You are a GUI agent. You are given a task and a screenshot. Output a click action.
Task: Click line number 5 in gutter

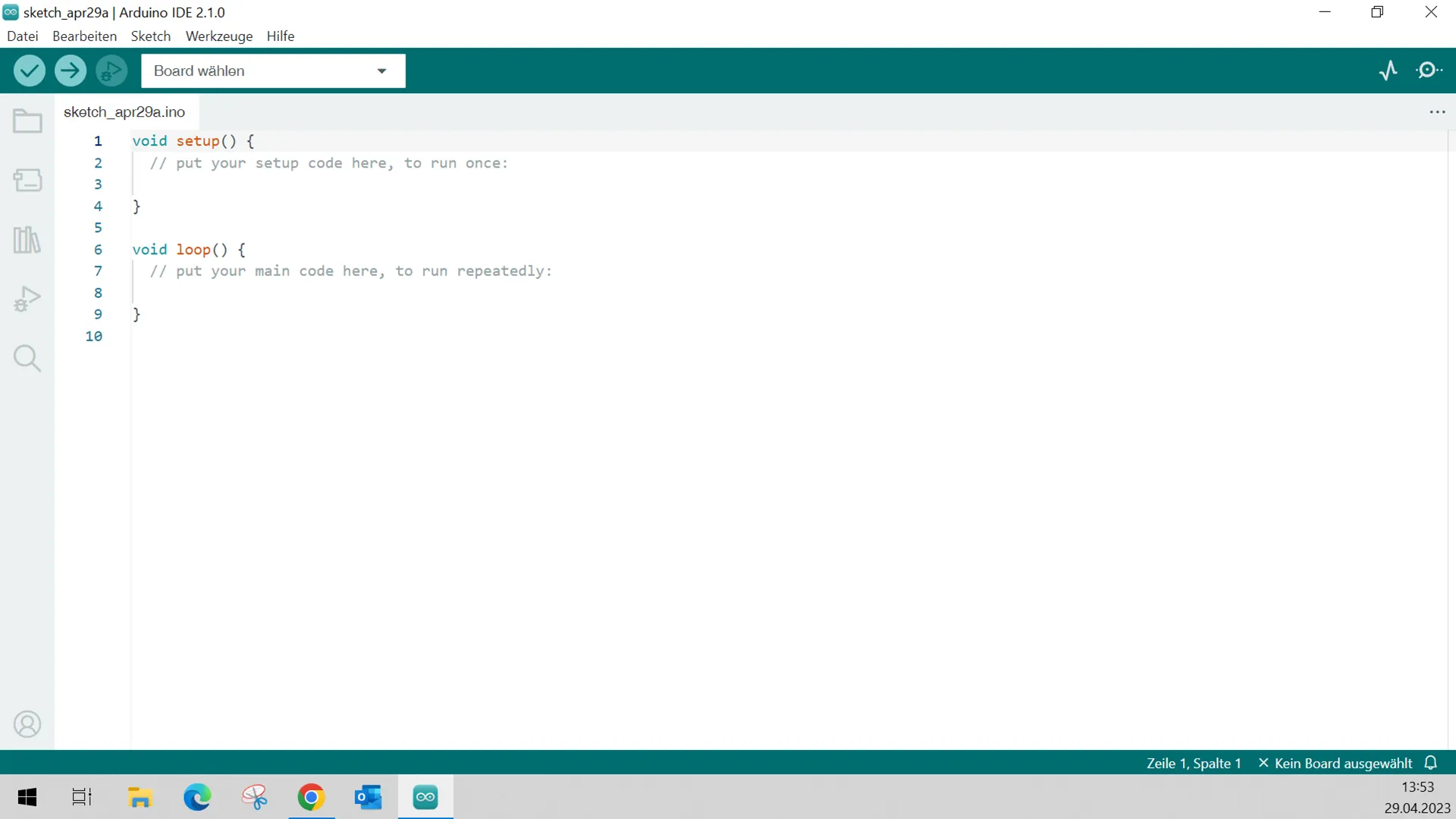tap(98, 227)
